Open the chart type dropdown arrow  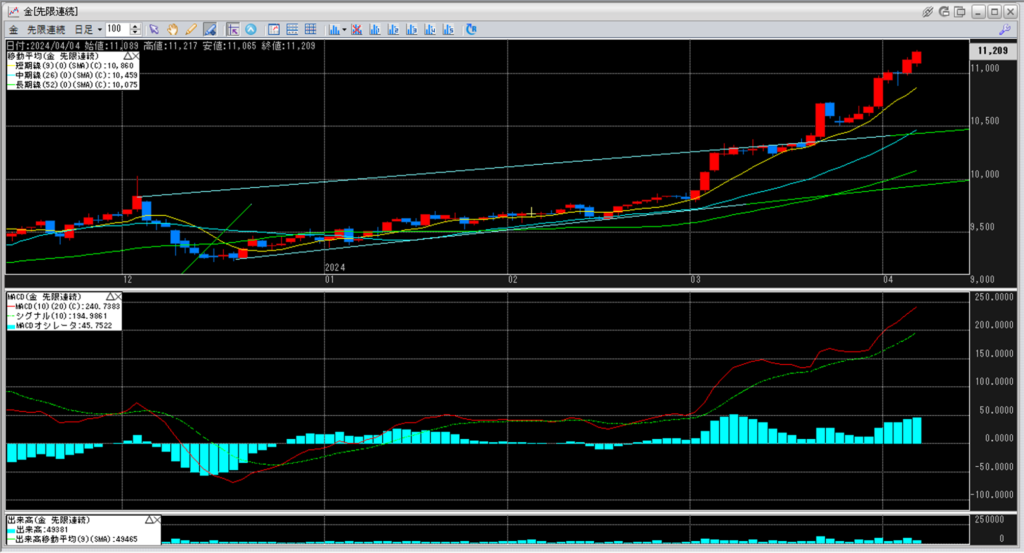pyautogui.click(x=344, y=29)
